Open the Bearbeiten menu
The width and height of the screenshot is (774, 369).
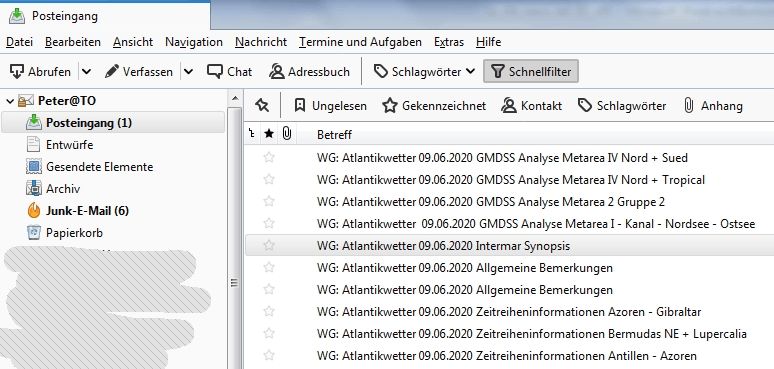point(73,42)
